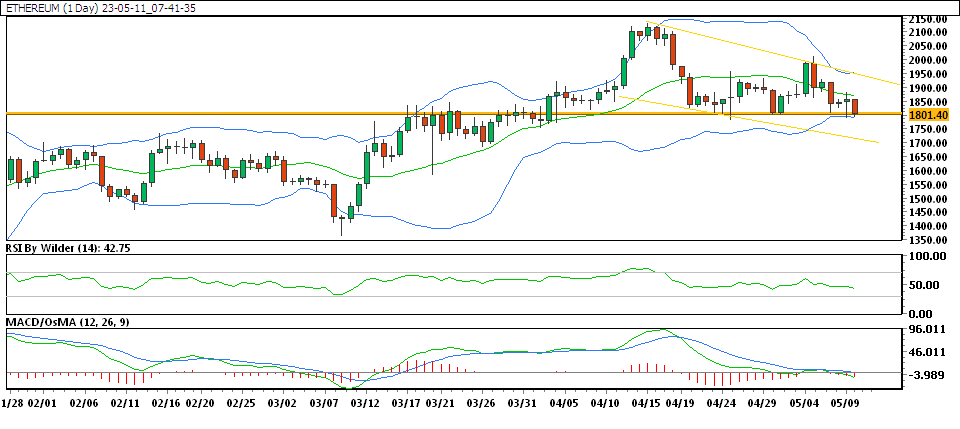Viewport: 960px width, 429px height.
Task: Click the 03/07 date label
Action: (x=324, y=404)
